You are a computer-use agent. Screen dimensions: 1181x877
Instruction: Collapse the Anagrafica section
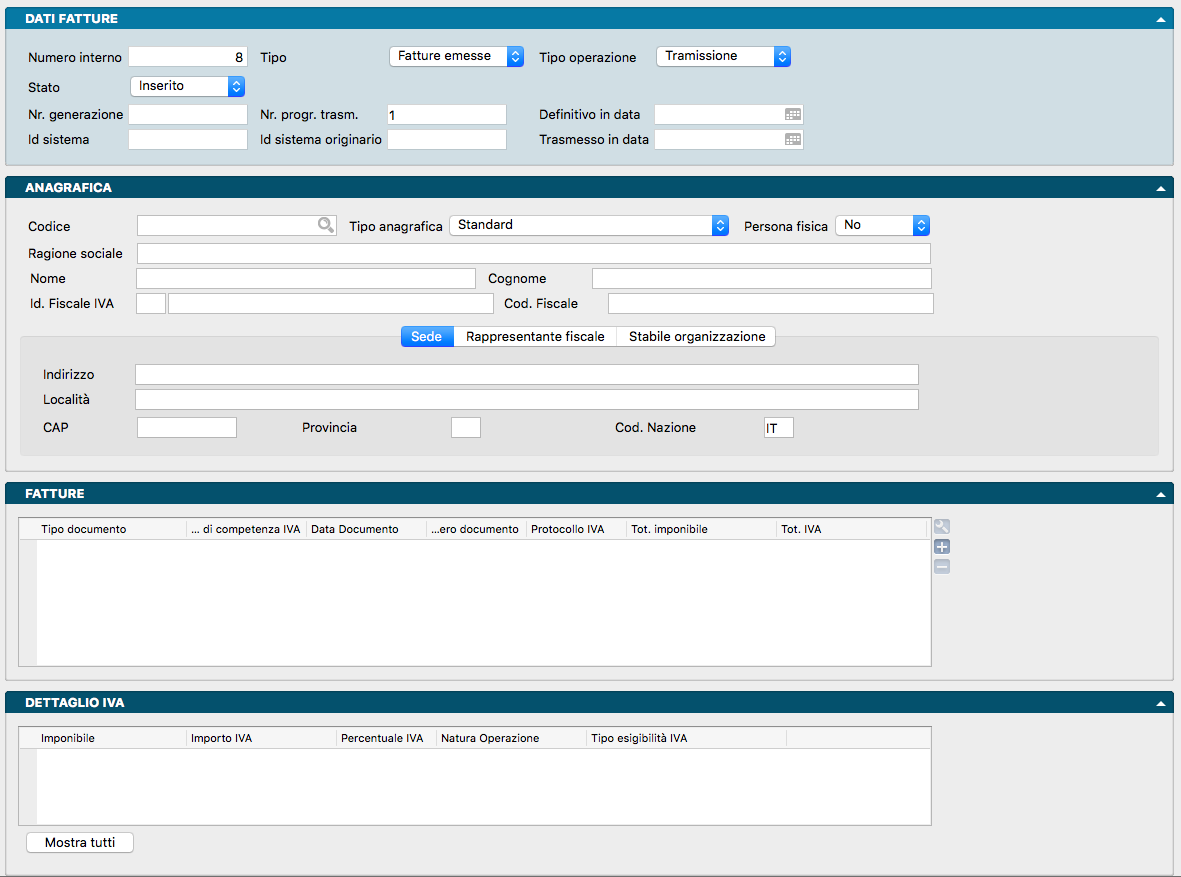pos(1161,188)
